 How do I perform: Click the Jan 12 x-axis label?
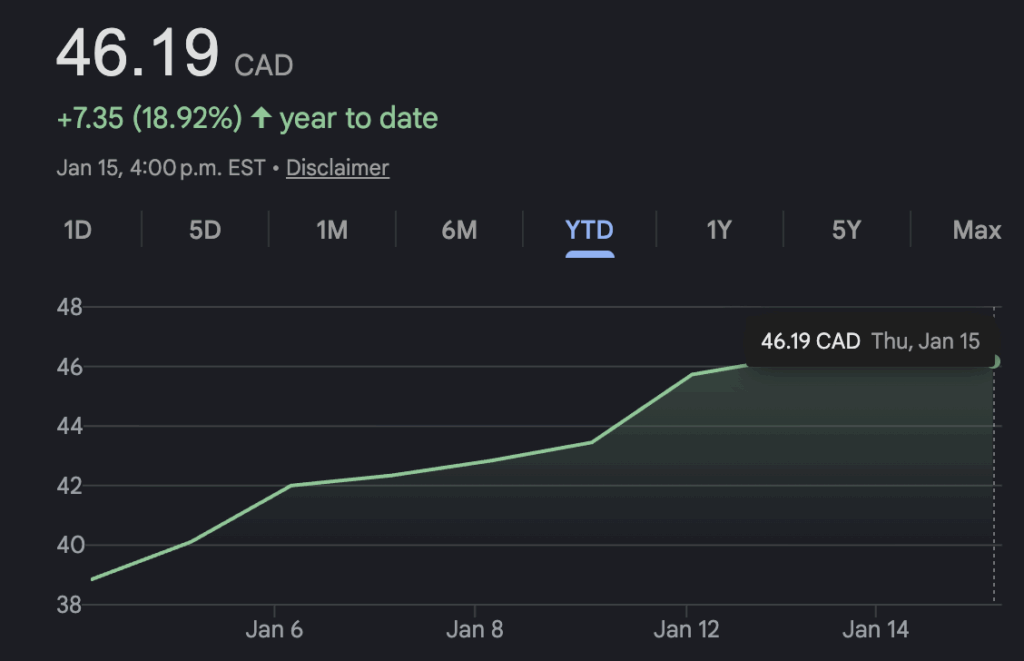(x=686, y=630)
